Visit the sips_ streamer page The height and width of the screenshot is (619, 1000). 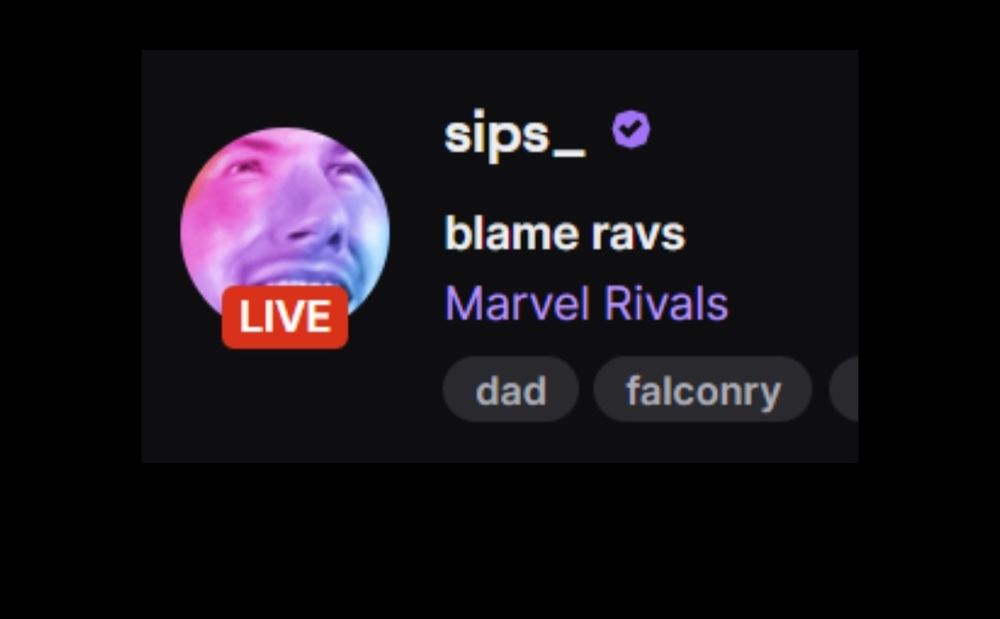point(514,135)
